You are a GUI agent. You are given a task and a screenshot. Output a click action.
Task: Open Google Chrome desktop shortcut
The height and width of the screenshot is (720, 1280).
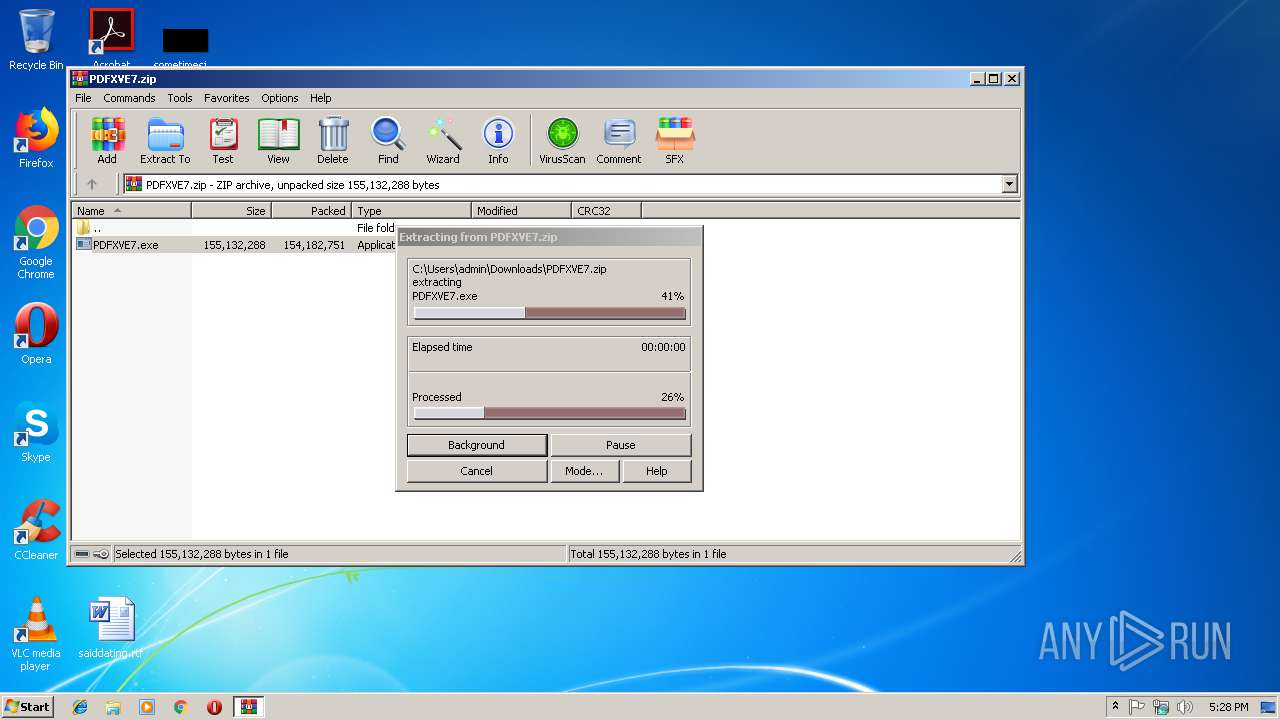(36, 243)
